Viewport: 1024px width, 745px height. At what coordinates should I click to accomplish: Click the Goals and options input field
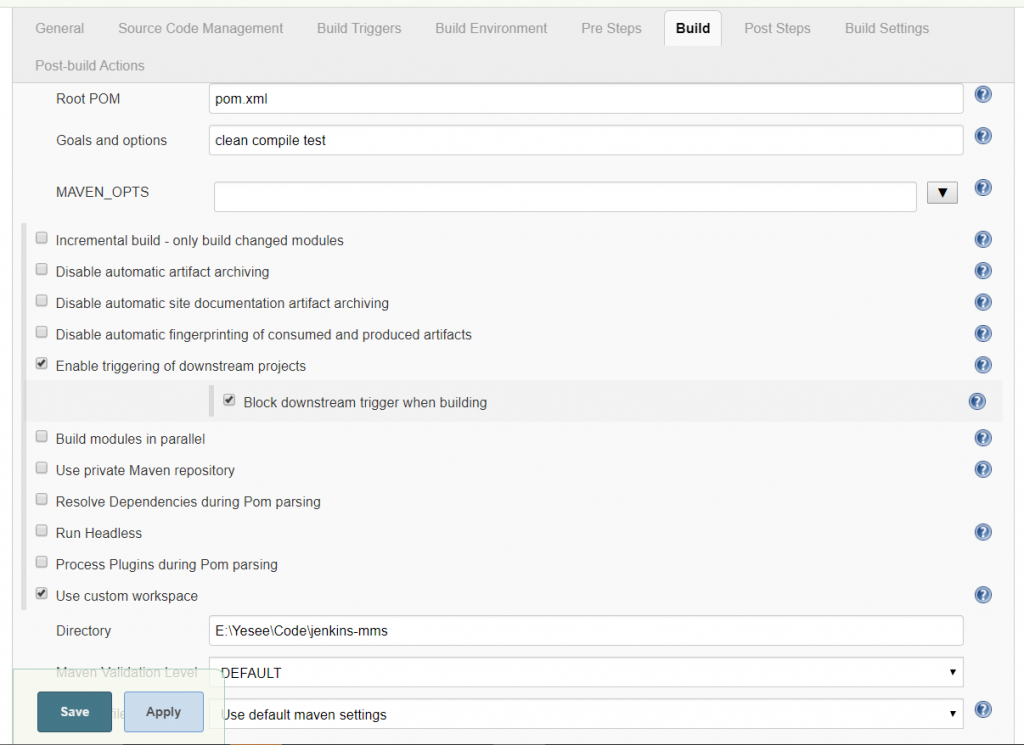(x=586, y=140)
